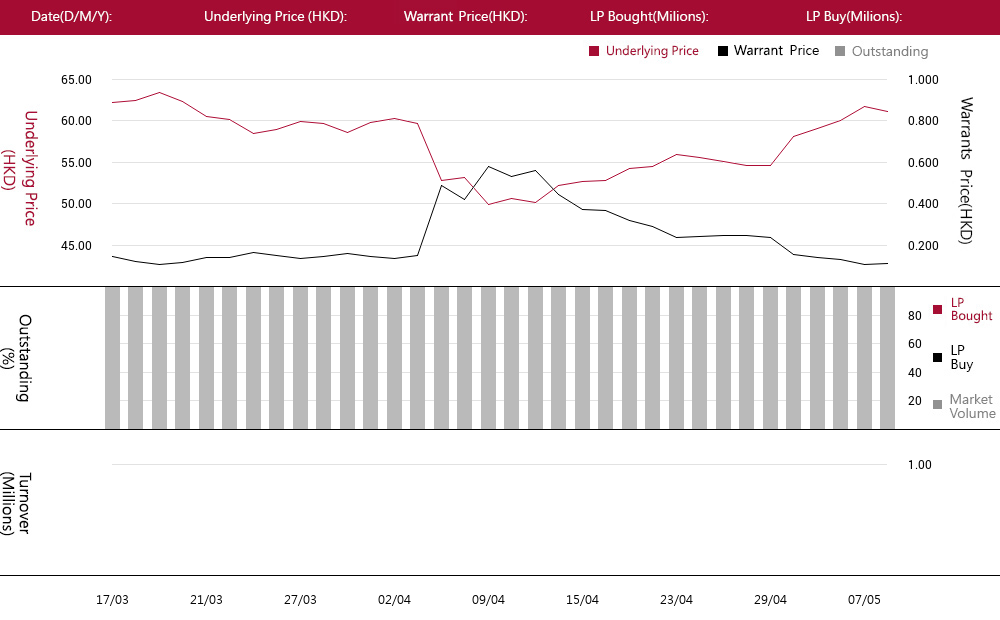Toggle the Market Volume legend label
Screen dimensions: 1000x620
[972, 406]
